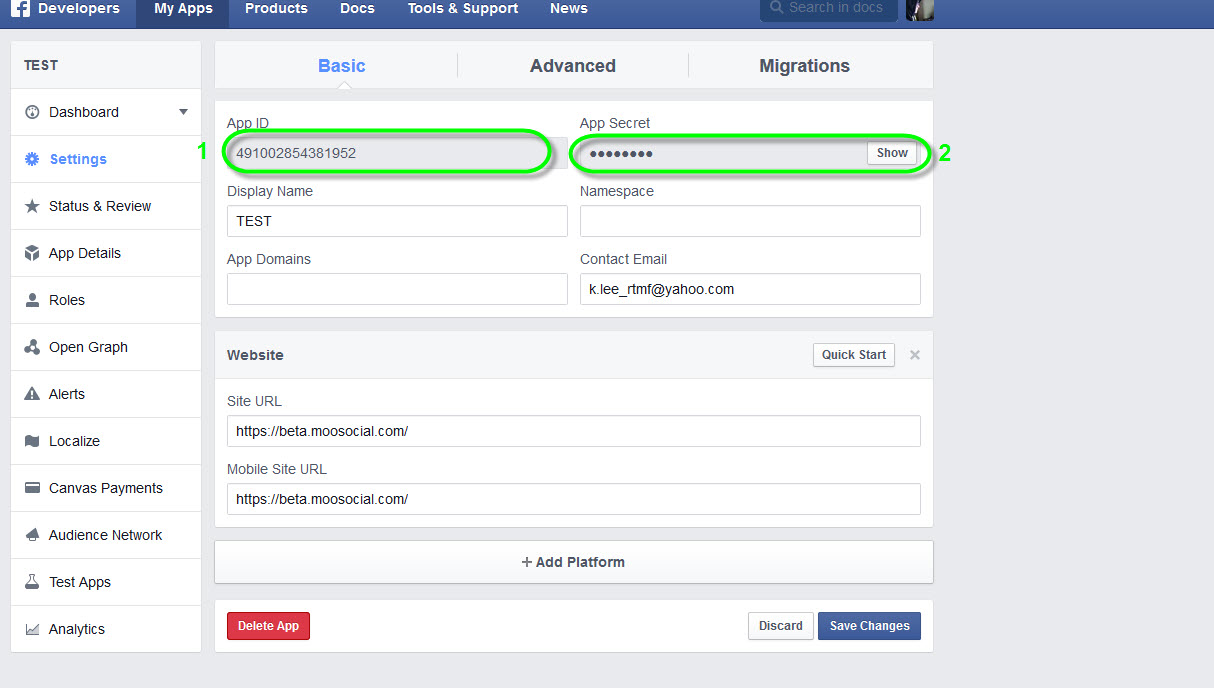Open the Products menu in top bar
Screen dimensions: 1214x688
(276, 9)
